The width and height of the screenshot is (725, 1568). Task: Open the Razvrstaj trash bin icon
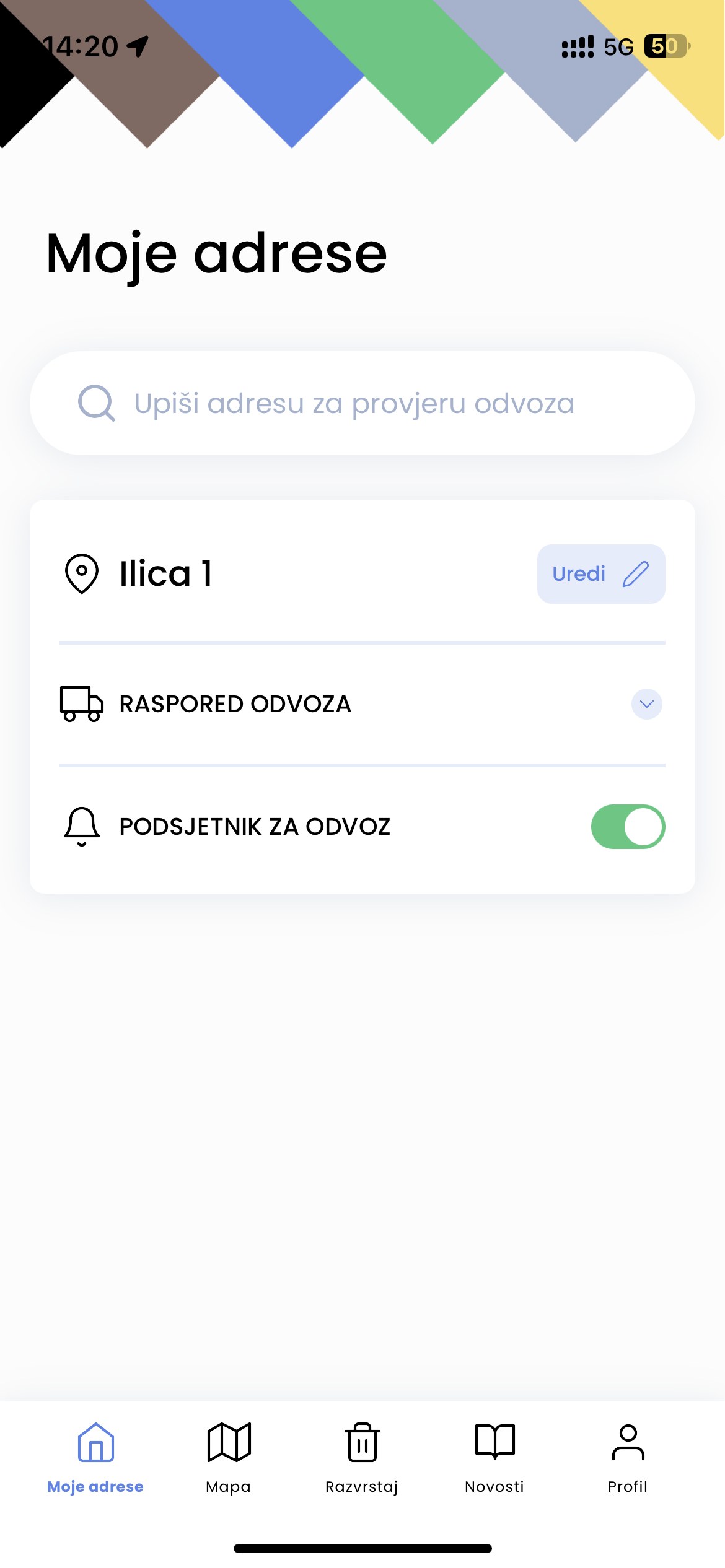click(x=362, y=1442)
